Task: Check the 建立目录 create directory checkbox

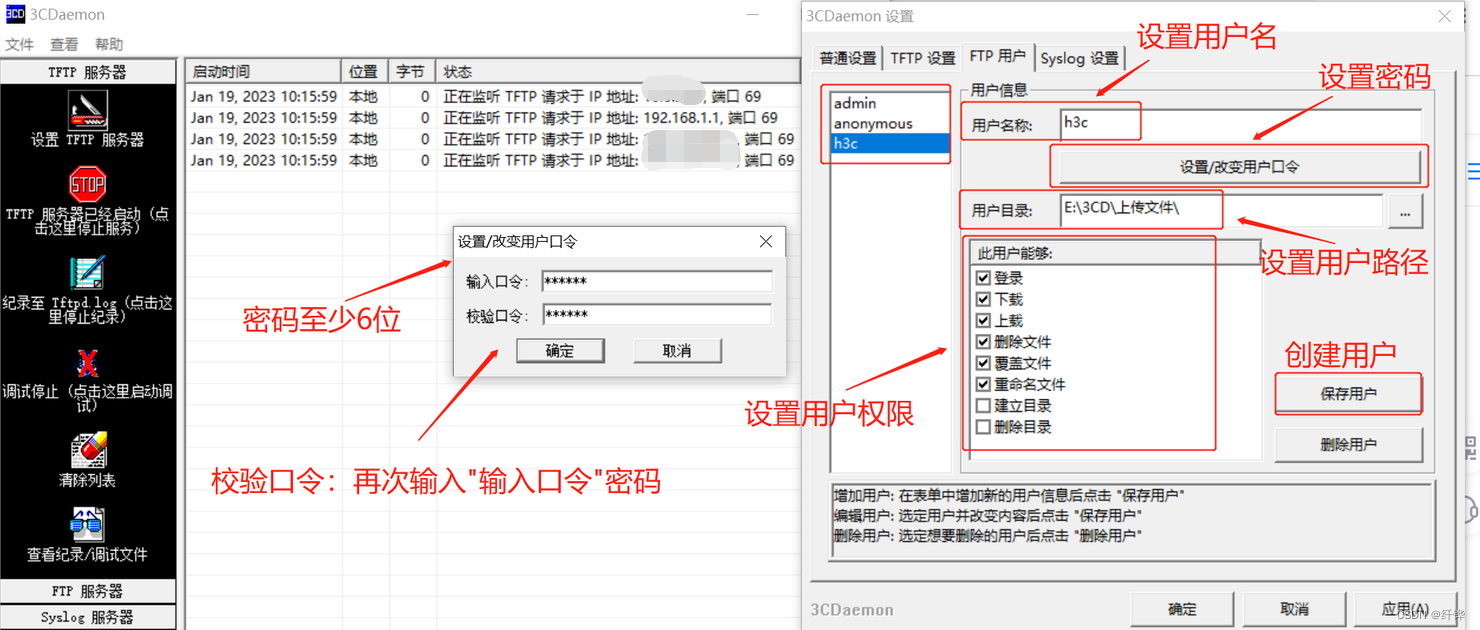Action: point(983,405)
